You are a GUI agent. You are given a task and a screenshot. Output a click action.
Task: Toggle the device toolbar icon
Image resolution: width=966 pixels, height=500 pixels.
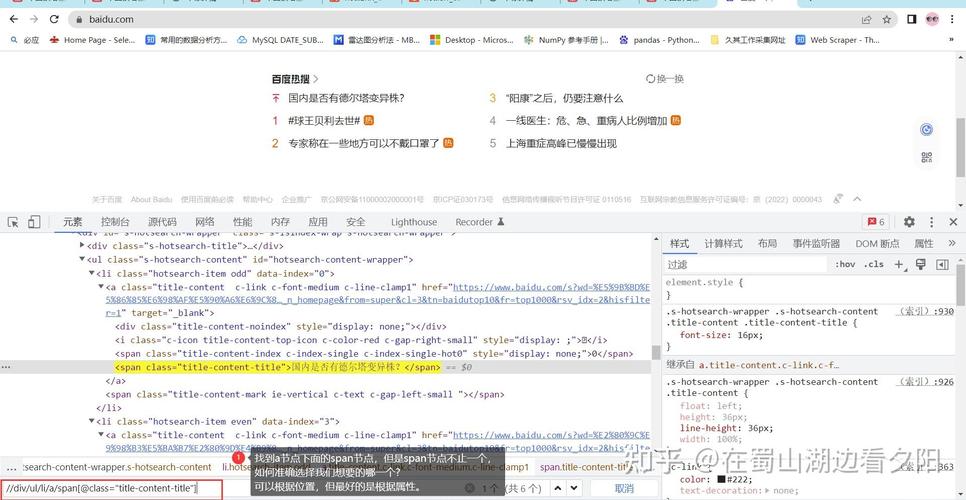tap(34, 222)
